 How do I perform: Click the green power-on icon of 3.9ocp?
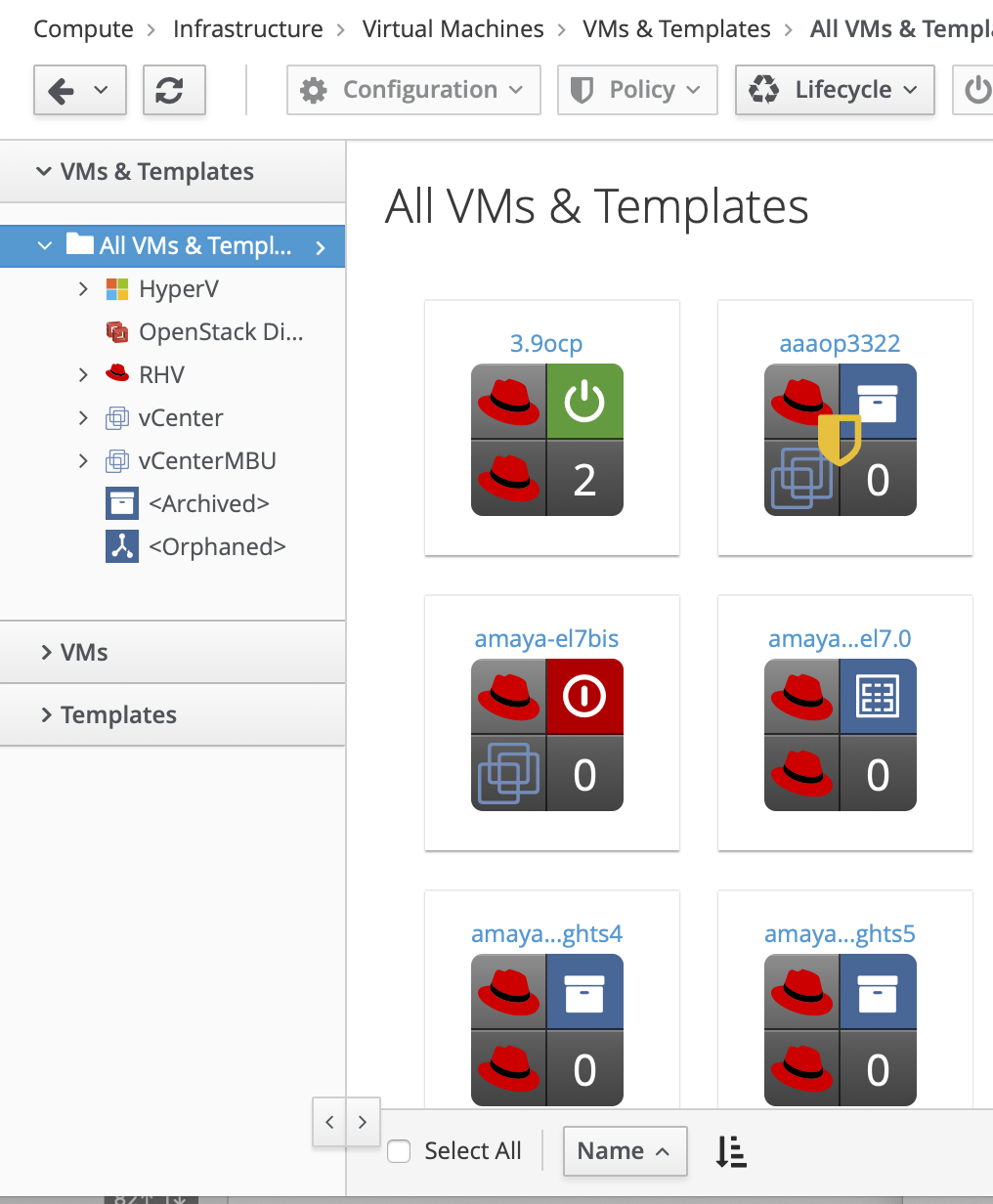point(584,402)
